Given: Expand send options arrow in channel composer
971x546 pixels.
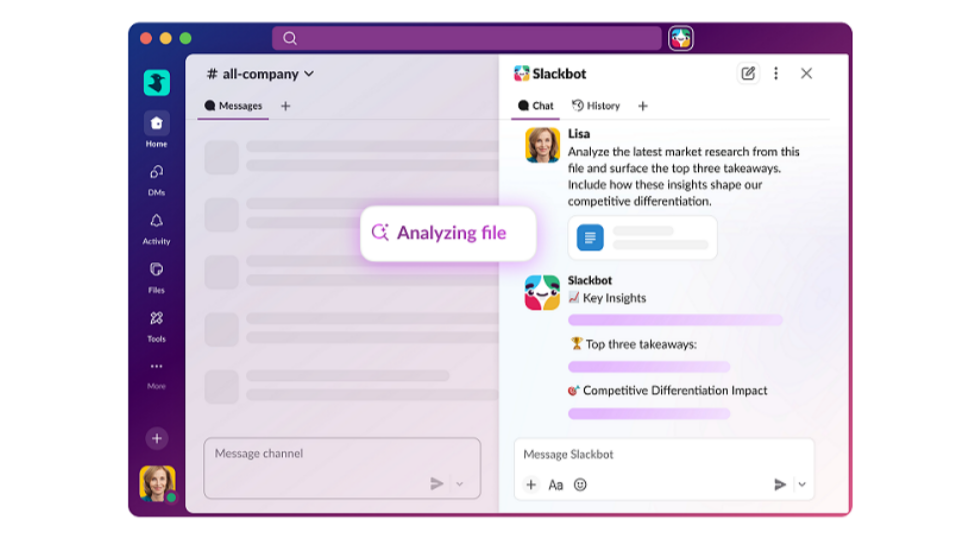Looking at the screenshot, I should click(460, 484).
